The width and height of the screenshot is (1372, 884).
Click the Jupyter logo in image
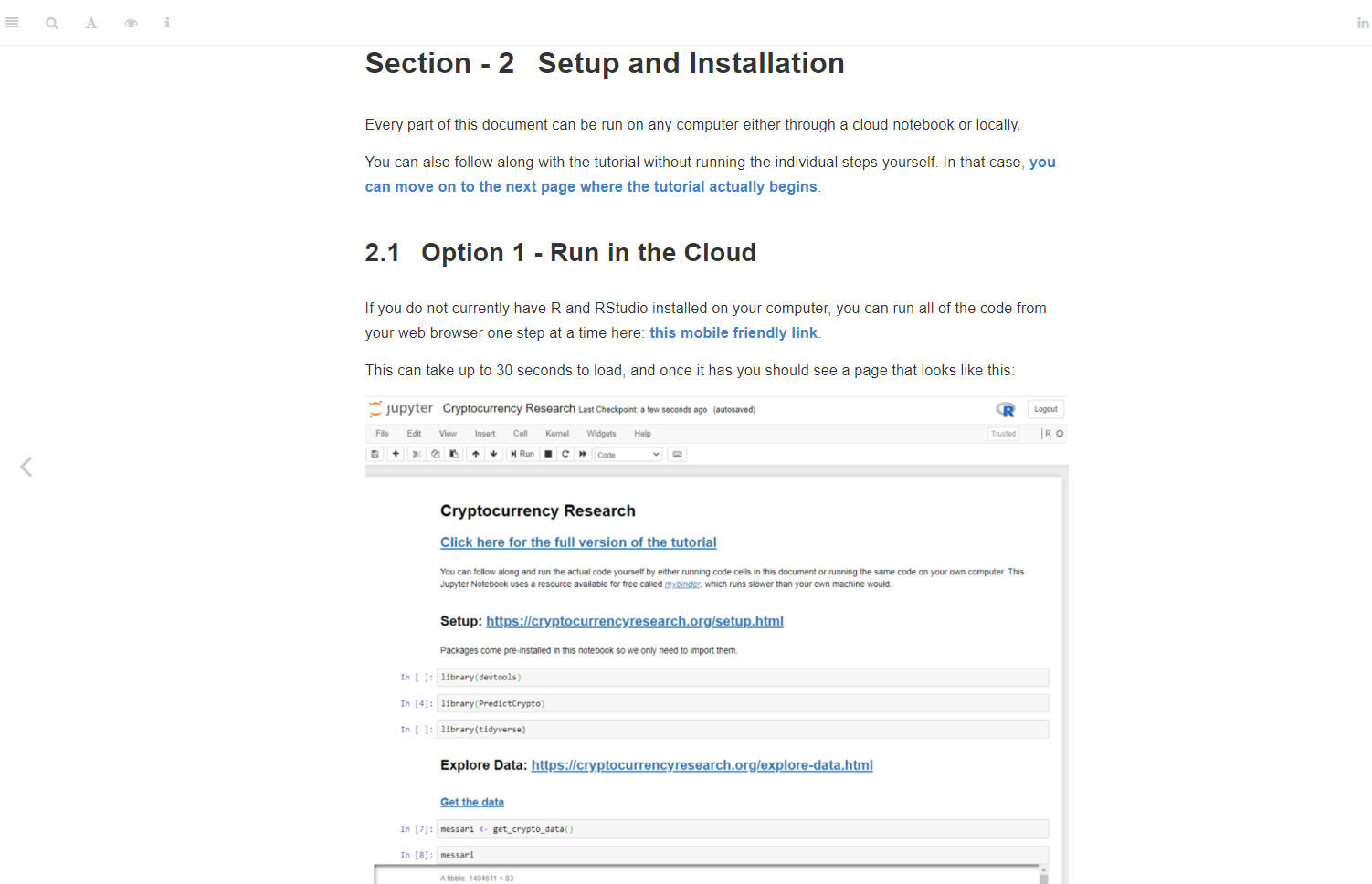[x=400, y=408]
